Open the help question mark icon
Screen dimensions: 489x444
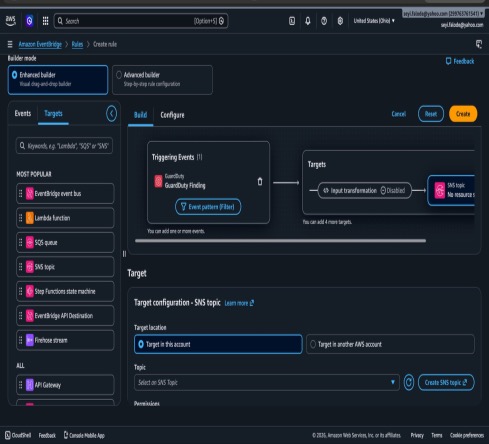tap(324, 21)
